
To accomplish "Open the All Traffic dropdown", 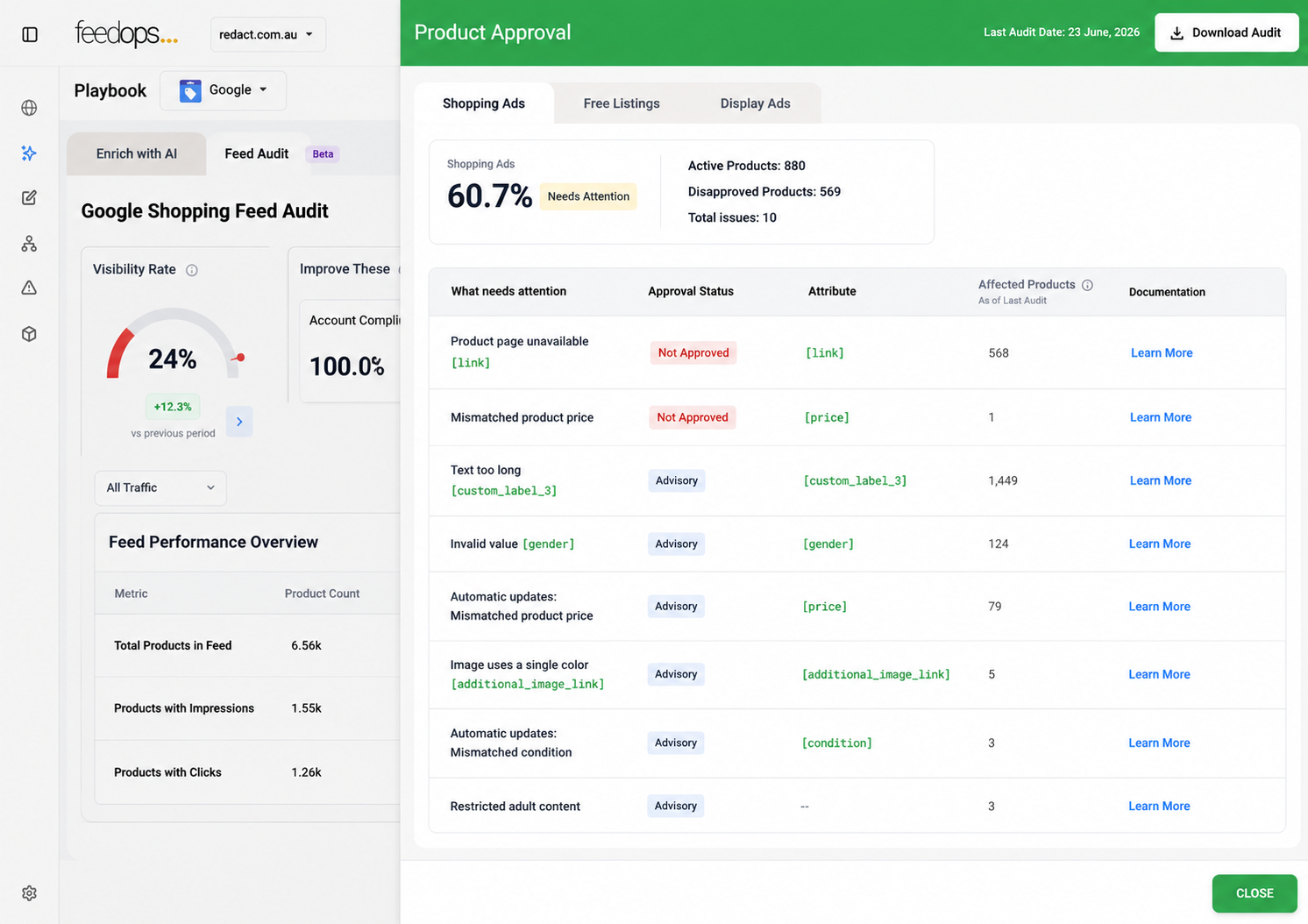I will point(160,487).
